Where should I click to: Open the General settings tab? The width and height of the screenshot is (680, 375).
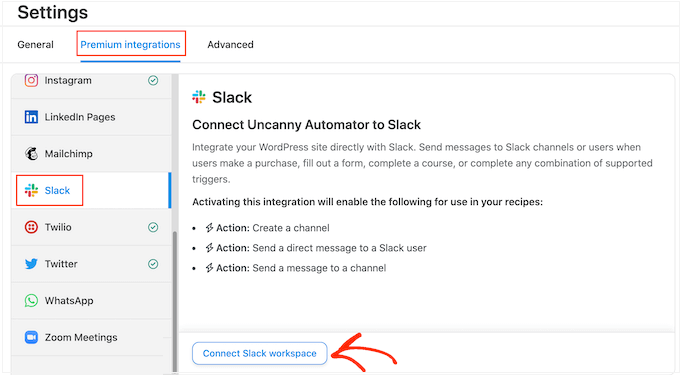pyautogui.click(x=35, y=45)
